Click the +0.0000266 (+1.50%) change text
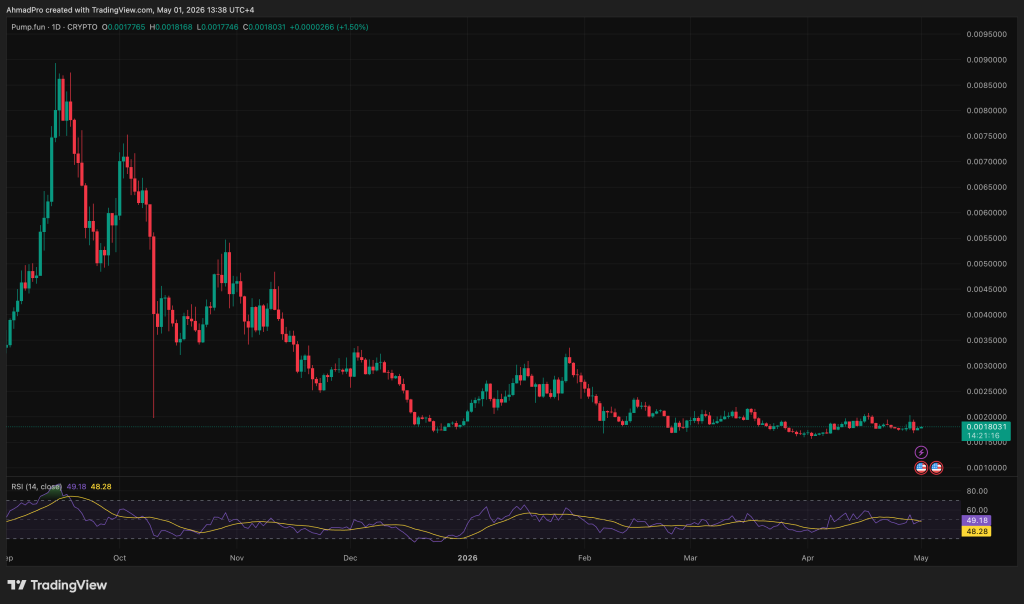 [x=329, y=27]
